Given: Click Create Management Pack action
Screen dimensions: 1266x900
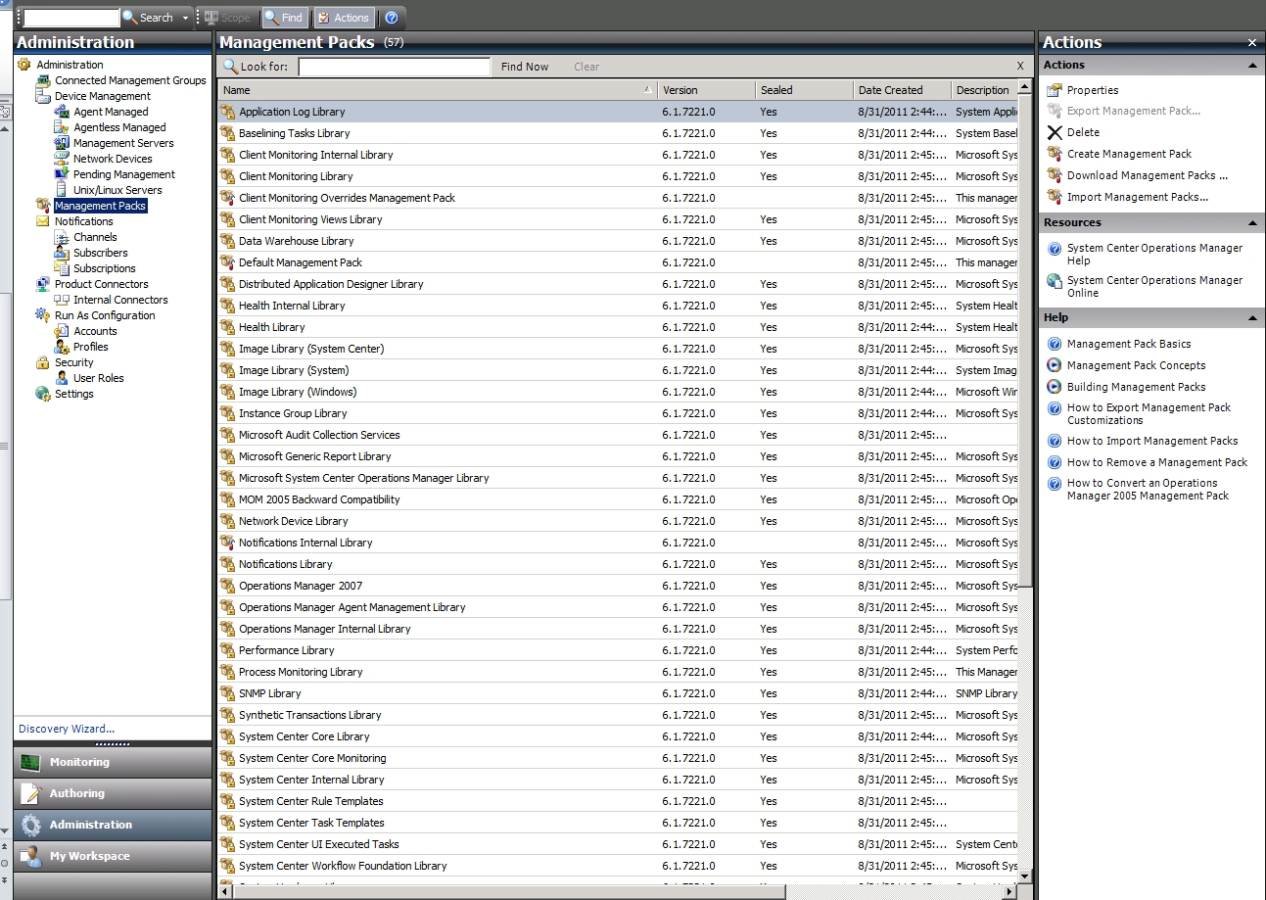Looking at the screenshot, I should (1129, 154).
